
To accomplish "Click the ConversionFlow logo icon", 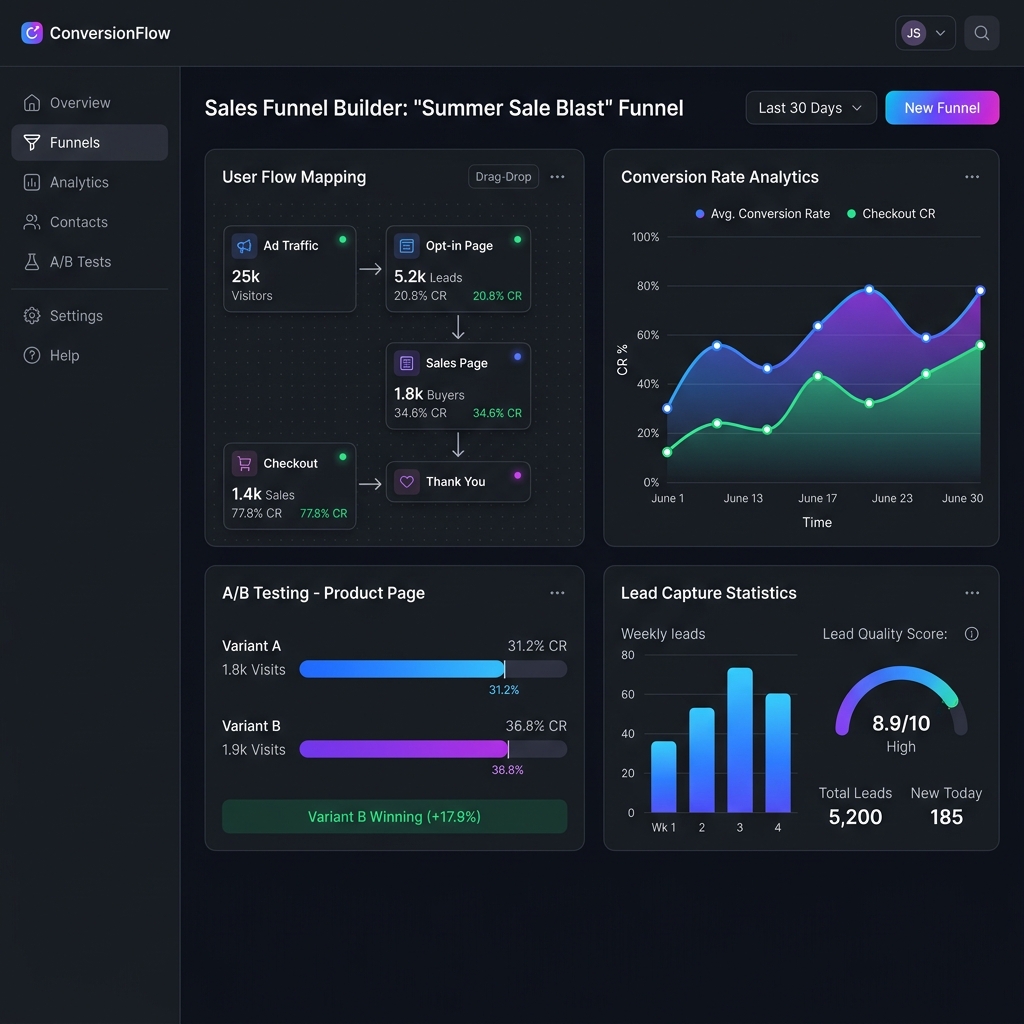I will [x=32, y=33].
